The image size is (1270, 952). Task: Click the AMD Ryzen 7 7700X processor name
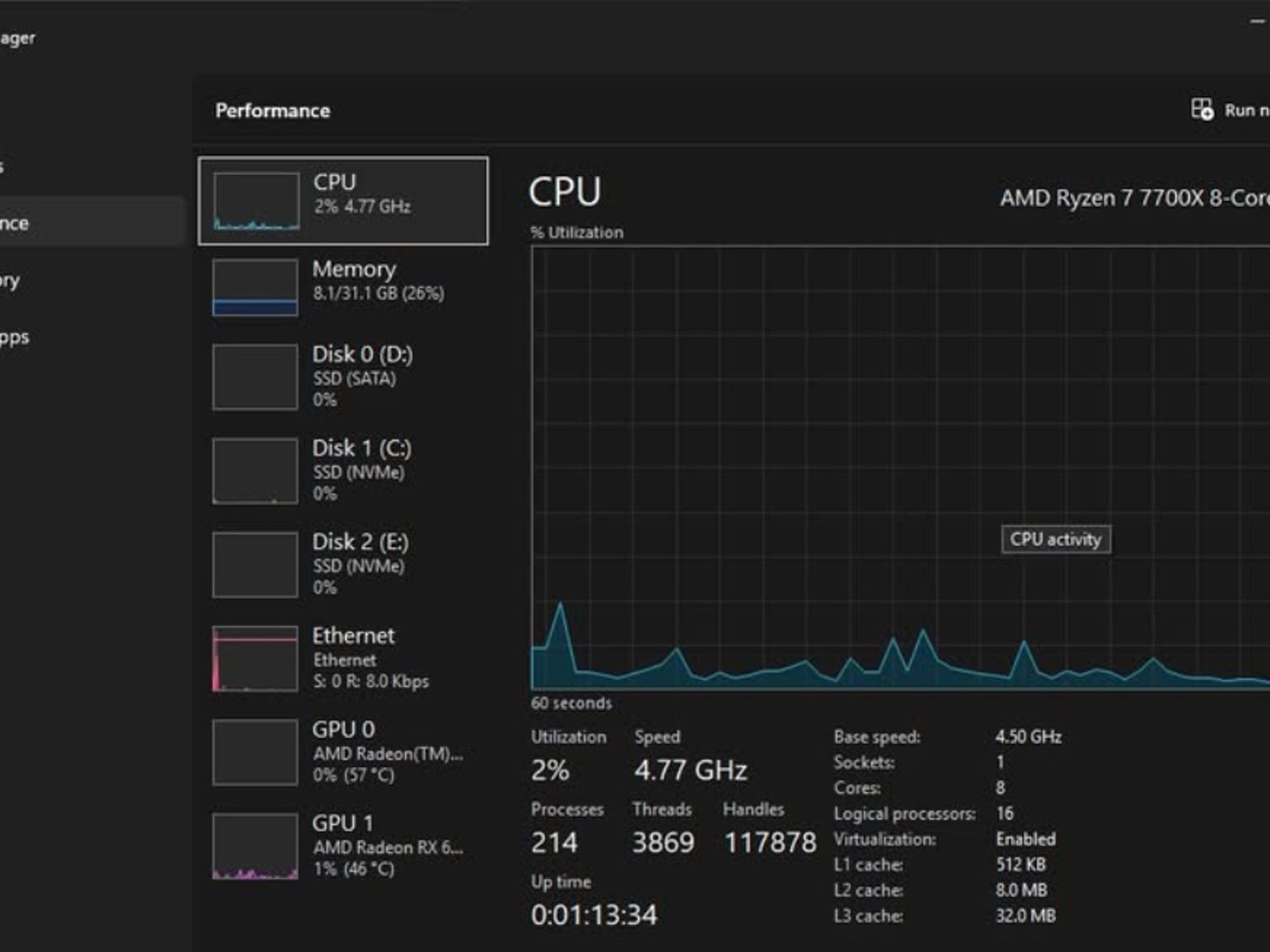coord(1135,198)
